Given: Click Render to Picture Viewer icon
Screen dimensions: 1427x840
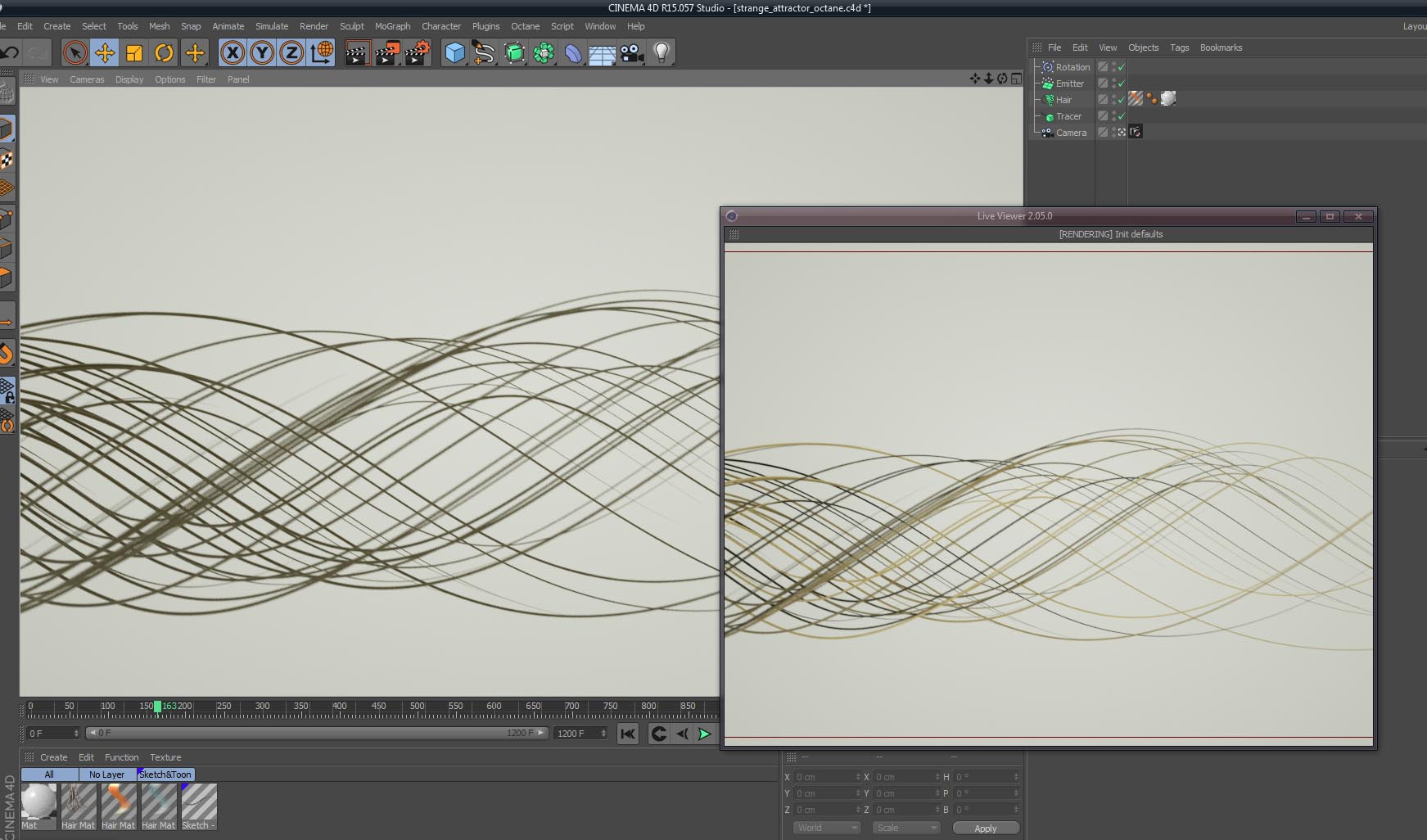Looking at the screenshot, I should coord(387,53).
